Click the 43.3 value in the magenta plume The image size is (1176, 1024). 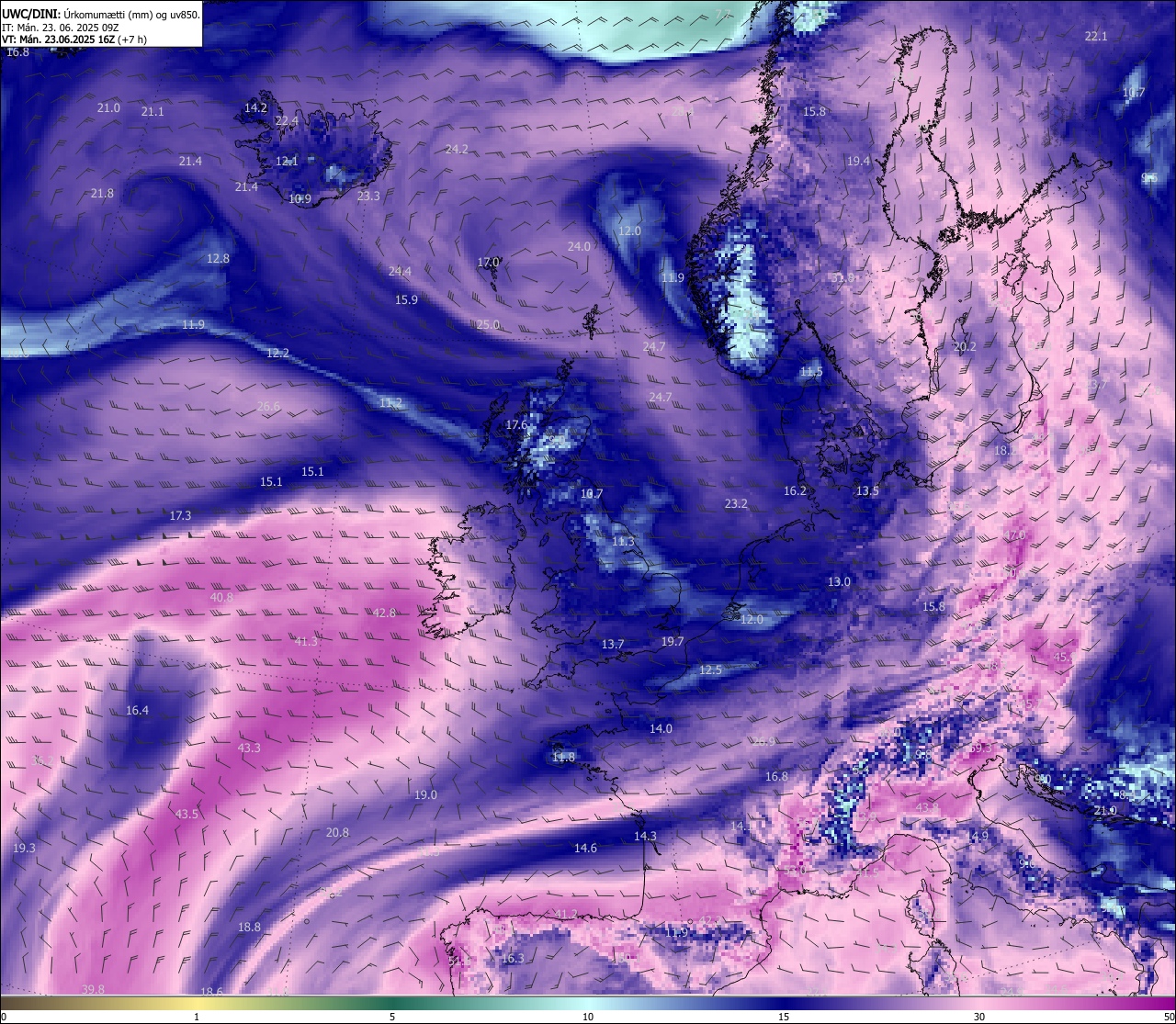click(249, 748)
